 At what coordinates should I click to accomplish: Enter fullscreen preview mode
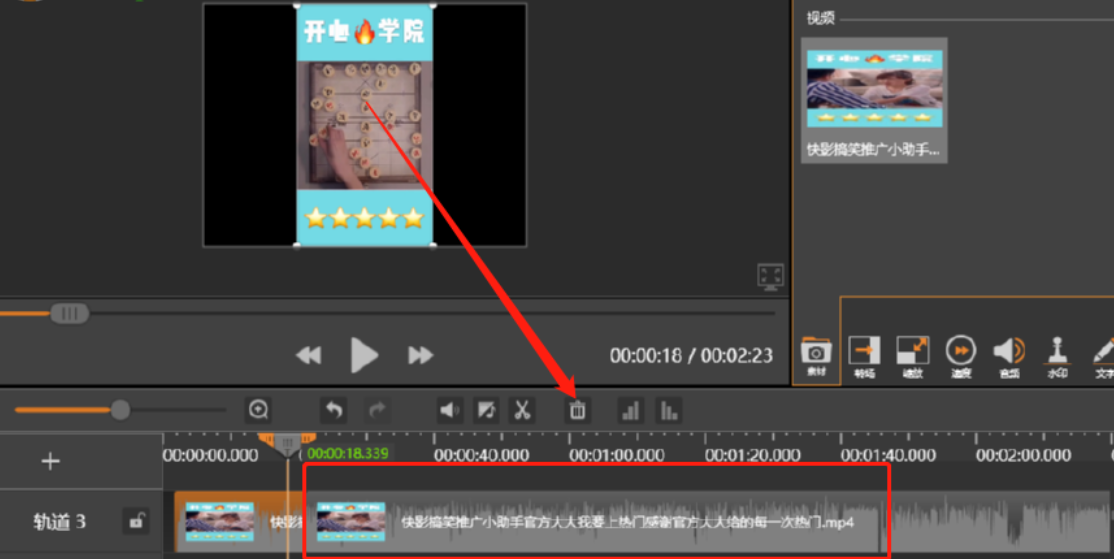coord(770,276)
